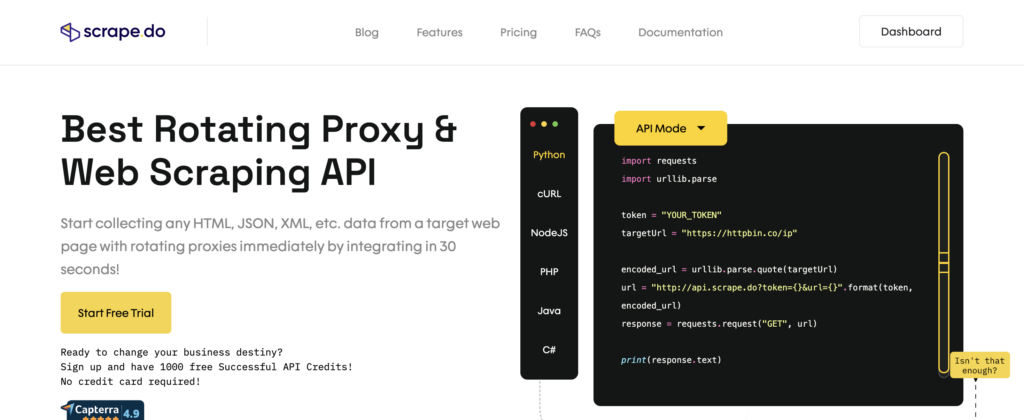Image resolution: width=1024 pixels, height=420 pixels.
Task: Open the Blog page
Action: click(x=366, y=32)
